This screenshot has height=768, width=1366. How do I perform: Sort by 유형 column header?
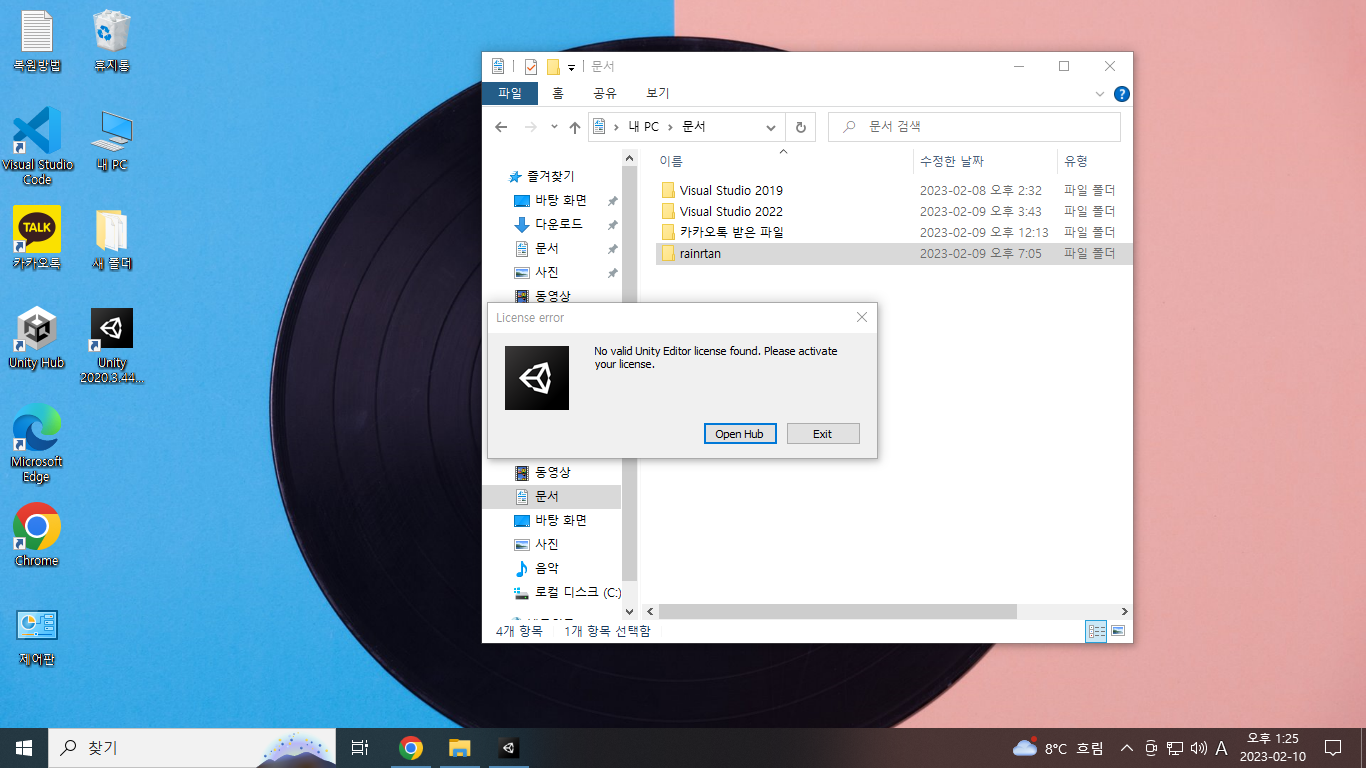coord(1094,161)
